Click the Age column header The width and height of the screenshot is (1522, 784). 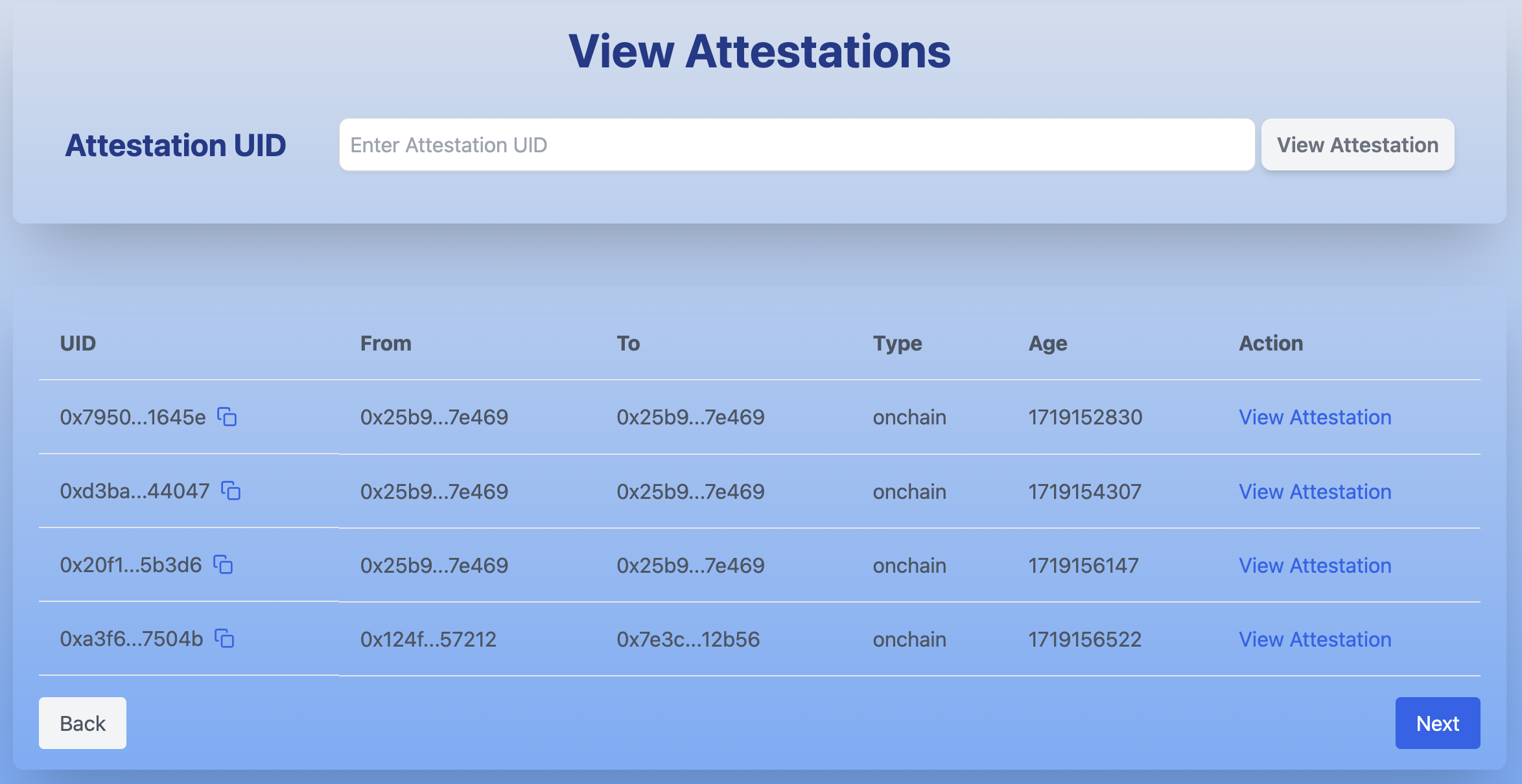pos(1048,343)
